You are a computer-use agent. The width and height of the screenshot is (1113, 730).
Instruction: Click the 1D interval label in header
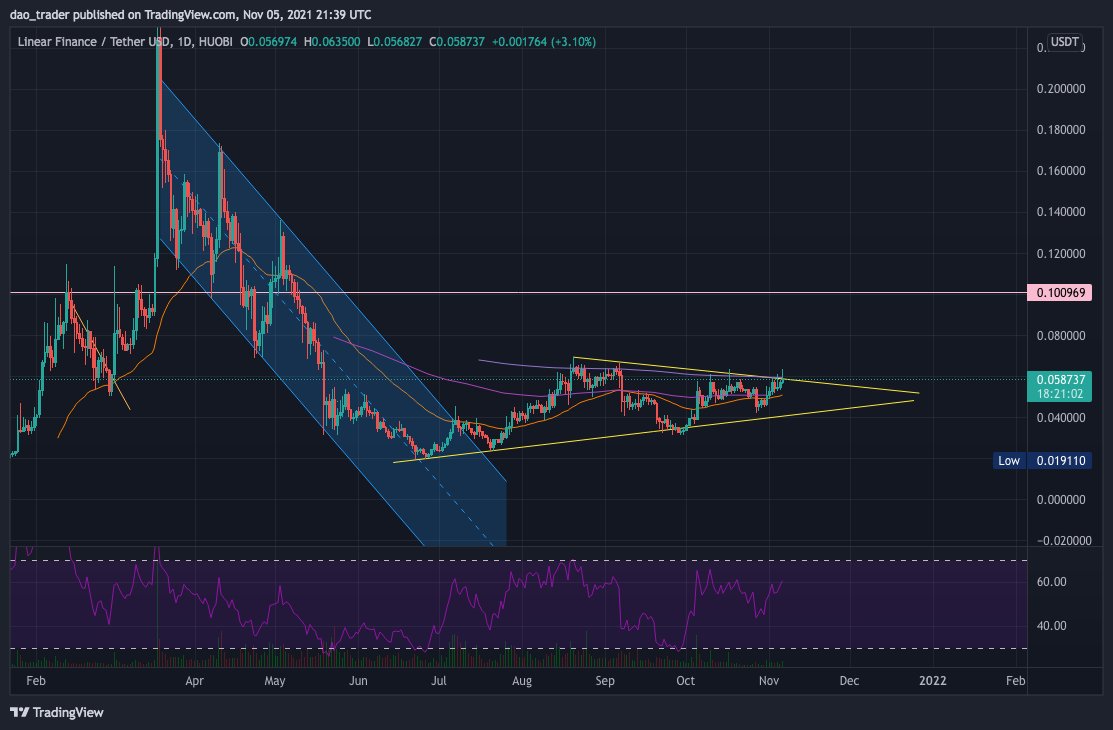click(x=185, y=42)
